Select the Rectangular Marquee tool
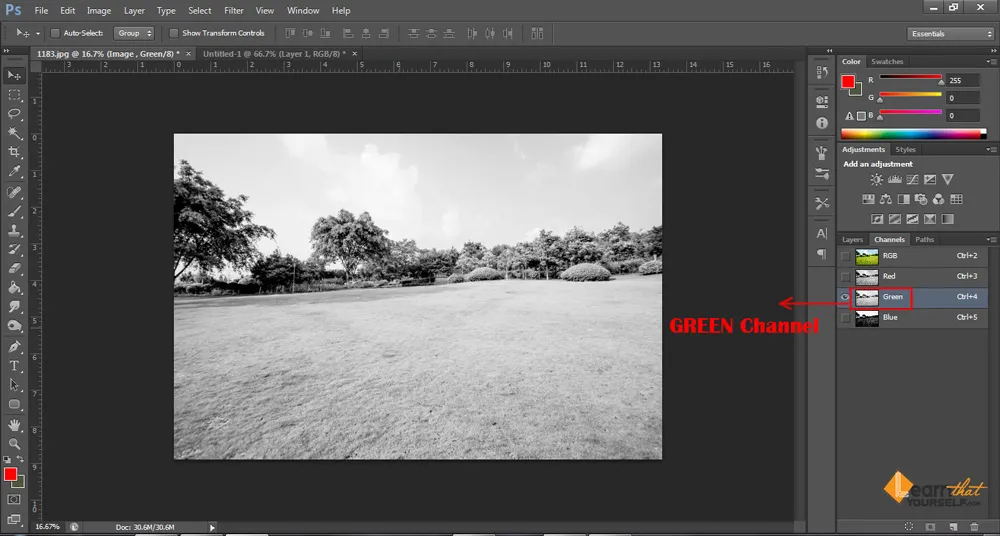1000x536 pixels. click(15, 95)
